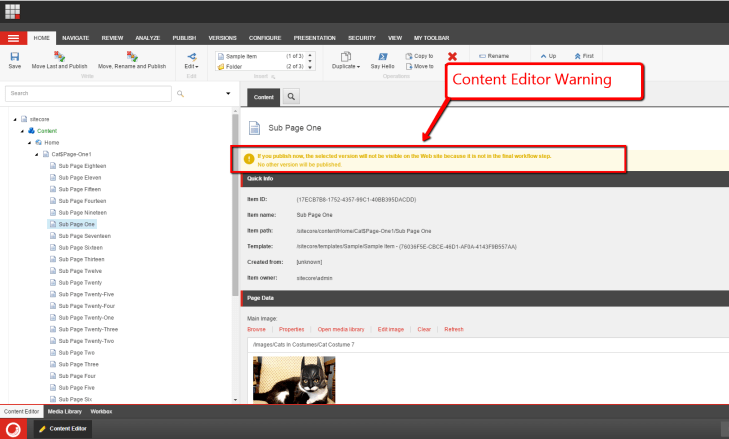Switch to the VERSIONS ribbon tab

(x=222, y=38)
